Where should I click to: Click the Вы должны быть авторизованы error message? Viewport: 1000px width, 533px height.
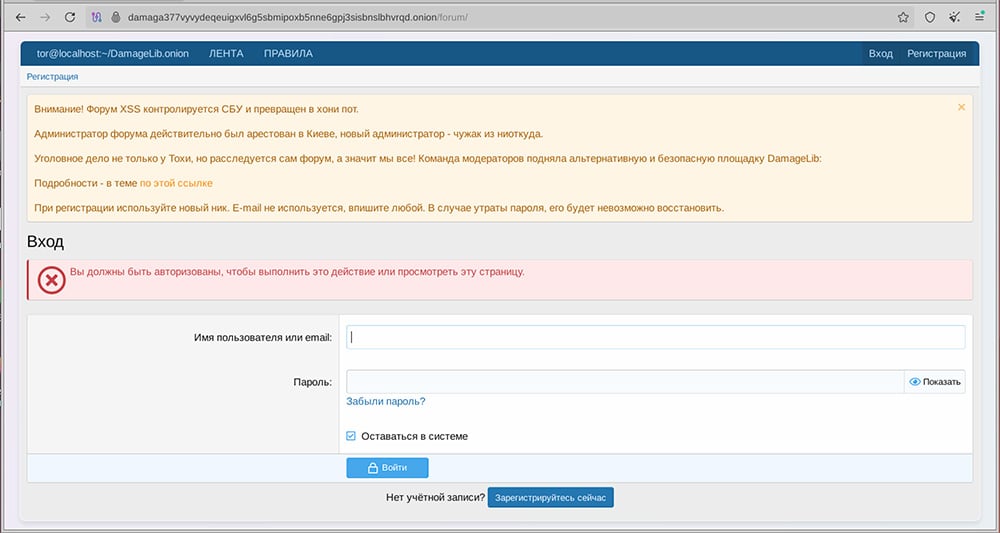click(x=297, y=272)
